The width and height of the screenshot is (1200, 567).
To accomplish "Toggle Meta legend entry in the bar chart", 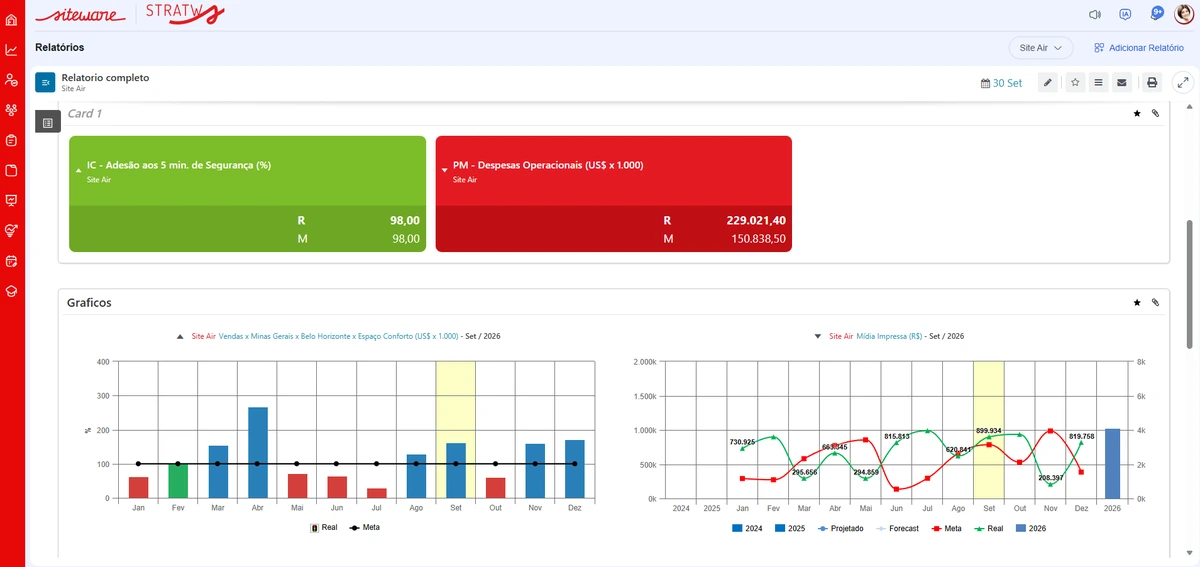I will tap(364, 527).
